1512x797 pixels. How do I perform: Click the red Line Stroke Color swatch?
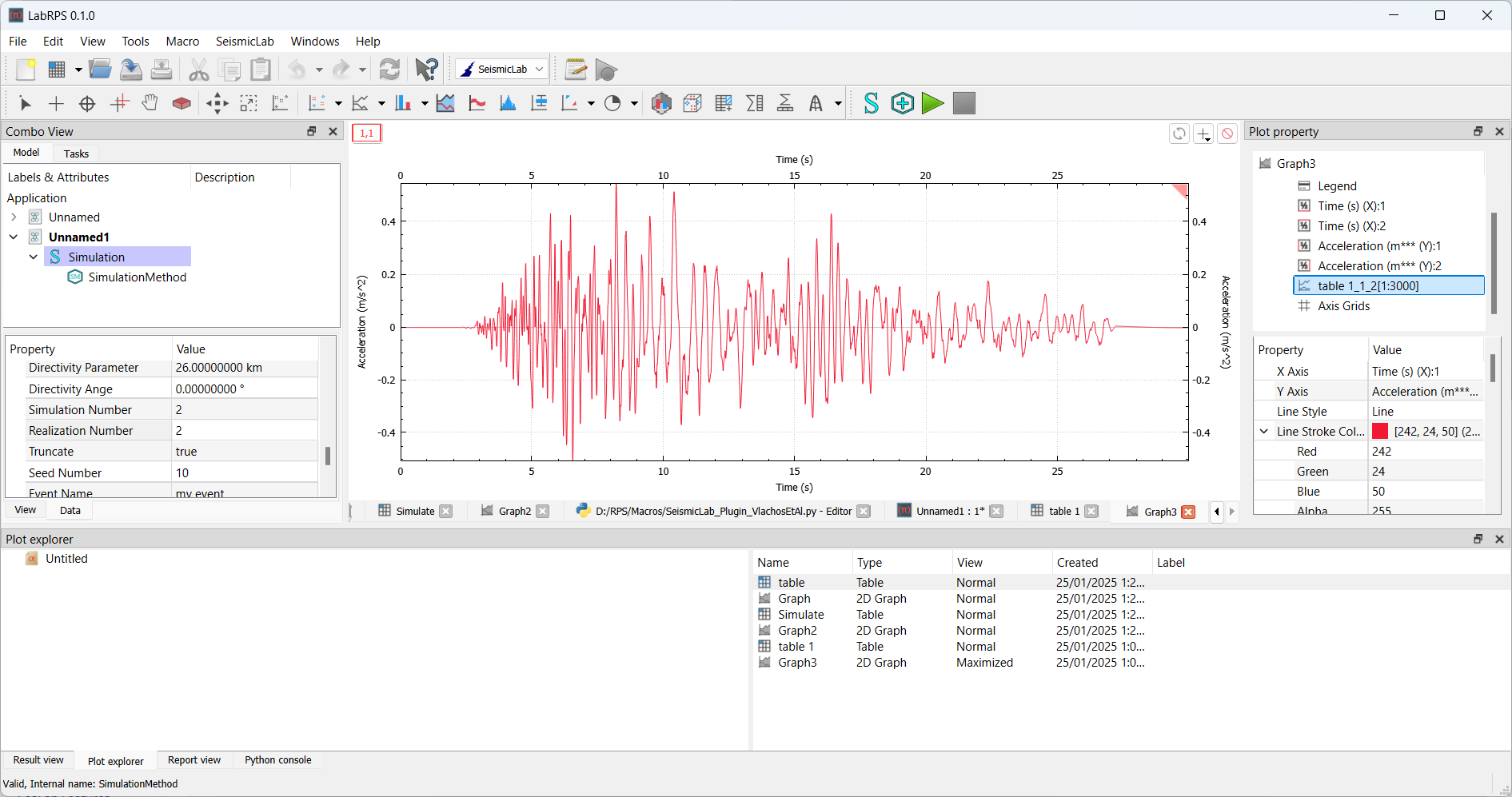point(1380,432)
